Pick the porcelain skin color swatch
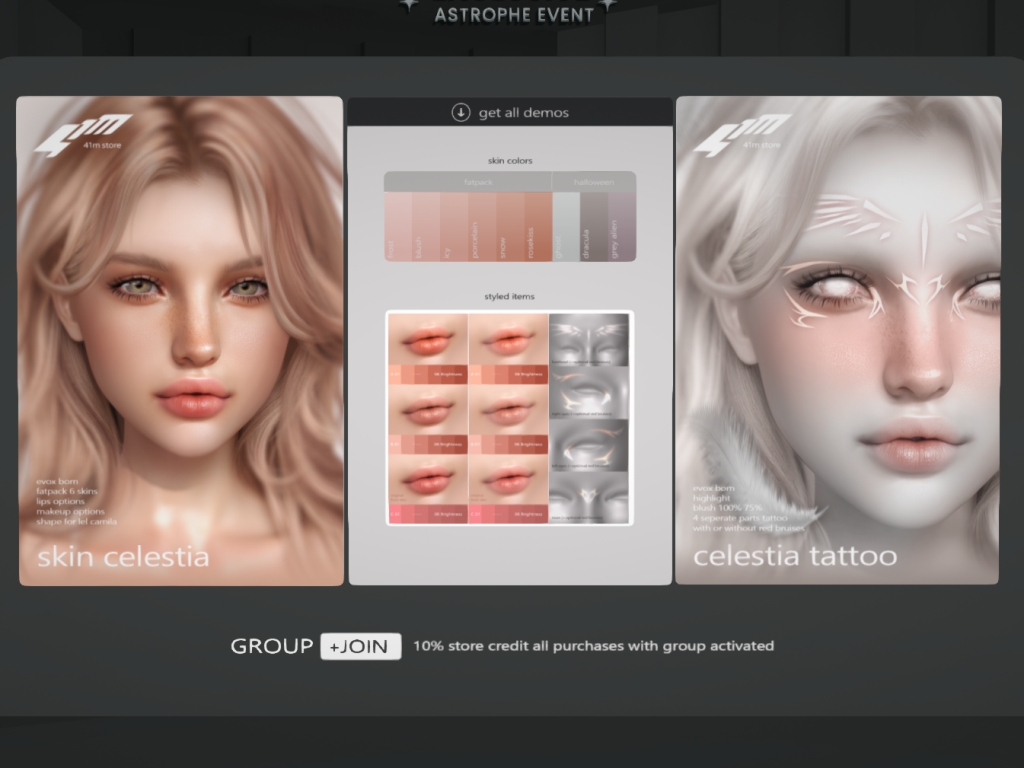1024x768 pixels. click(482, 227)
